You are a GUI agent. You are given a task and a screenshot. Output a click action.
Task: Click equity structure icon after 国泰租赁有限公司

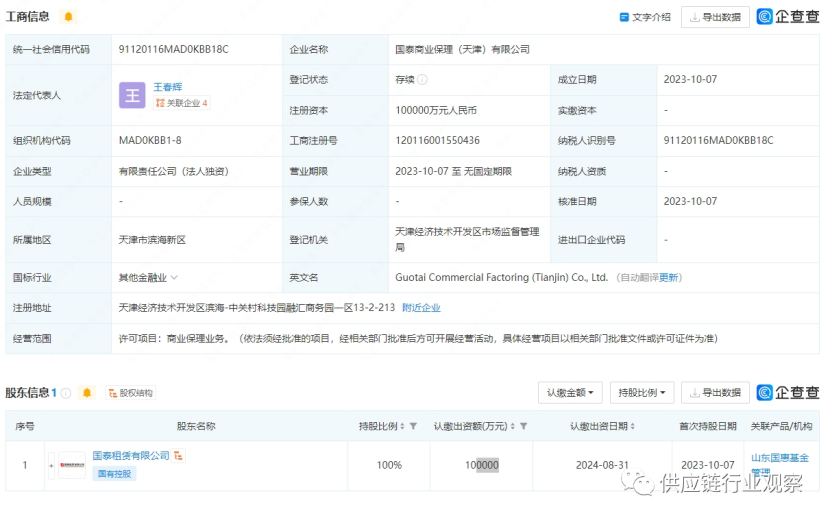pos(178,456)
